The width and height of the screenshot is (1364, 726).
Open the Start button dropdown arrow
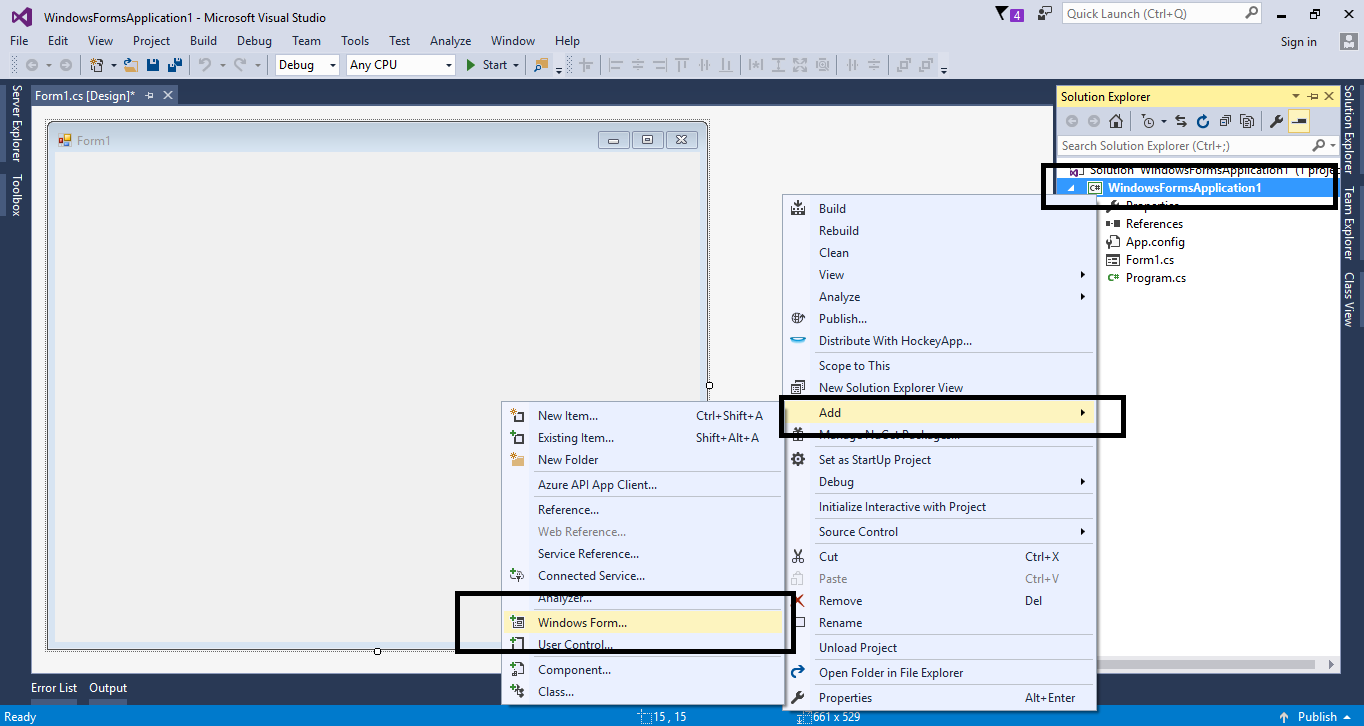coord(516,65)
